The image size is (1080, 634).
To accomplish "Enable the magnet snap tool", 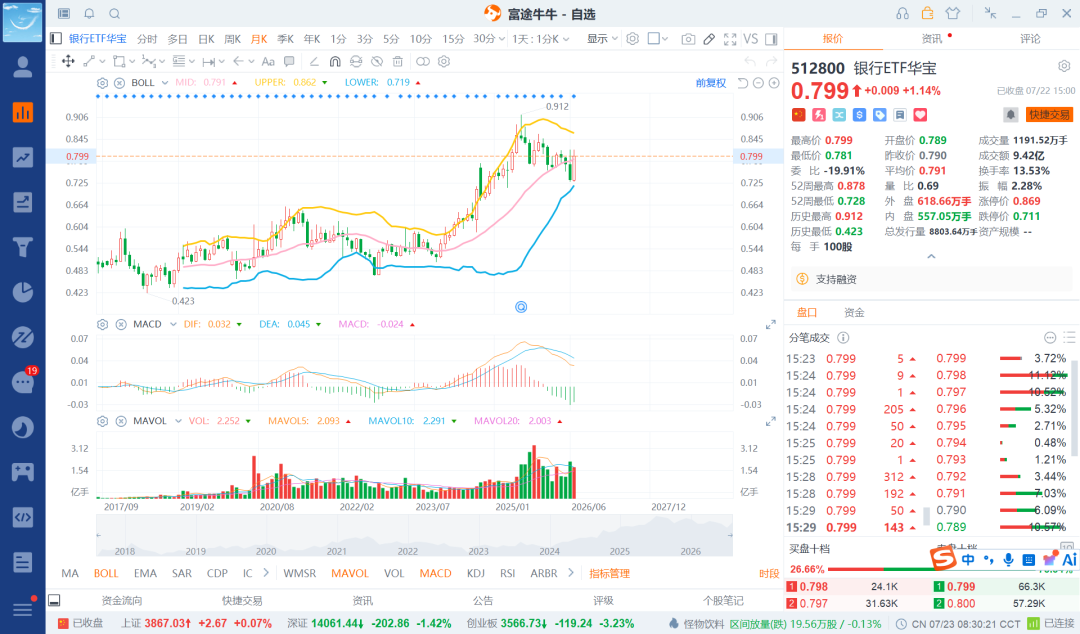I will (x=335, y=61).
